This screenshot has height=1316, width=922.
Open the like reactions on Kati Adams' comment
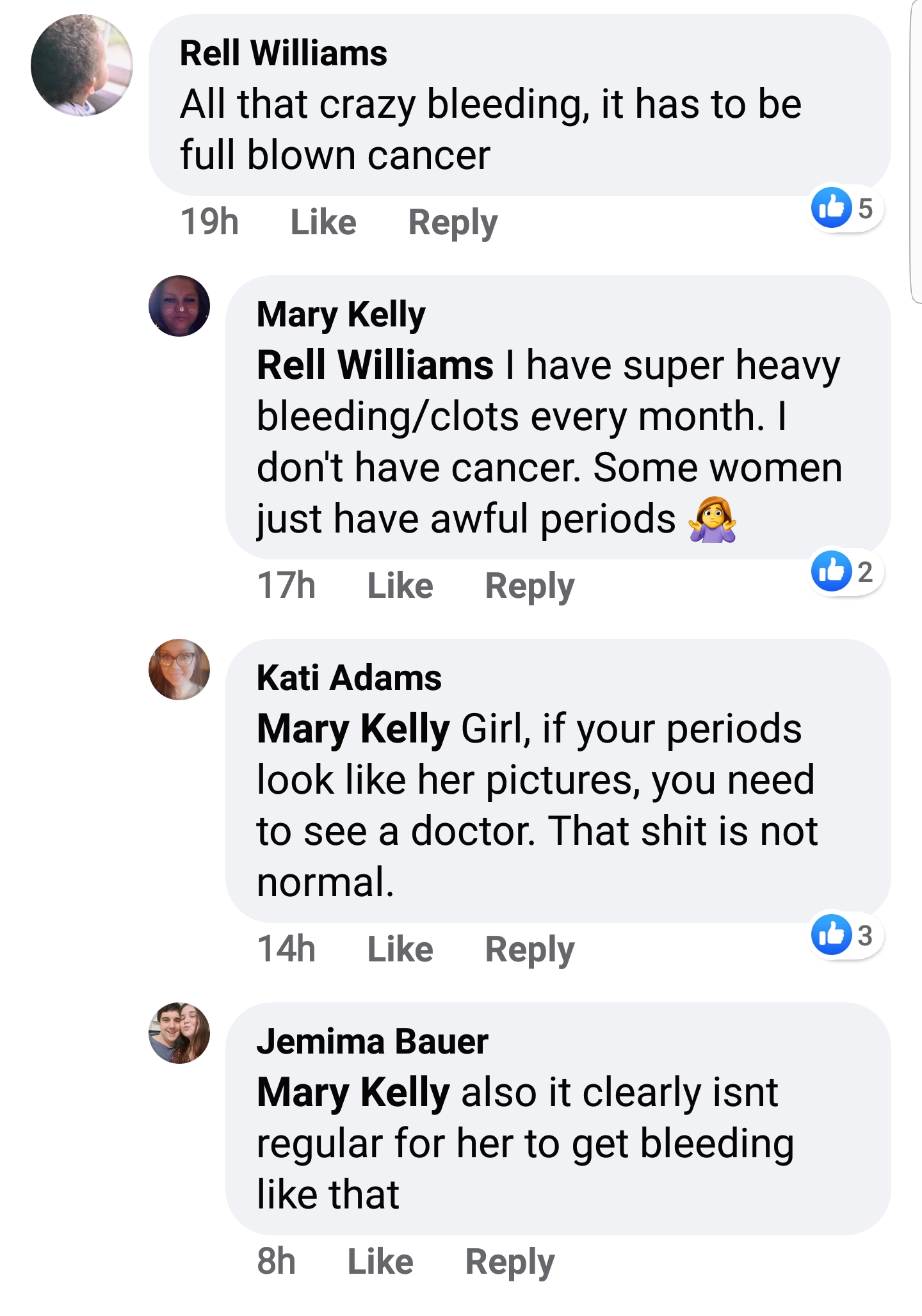[846, 935]
